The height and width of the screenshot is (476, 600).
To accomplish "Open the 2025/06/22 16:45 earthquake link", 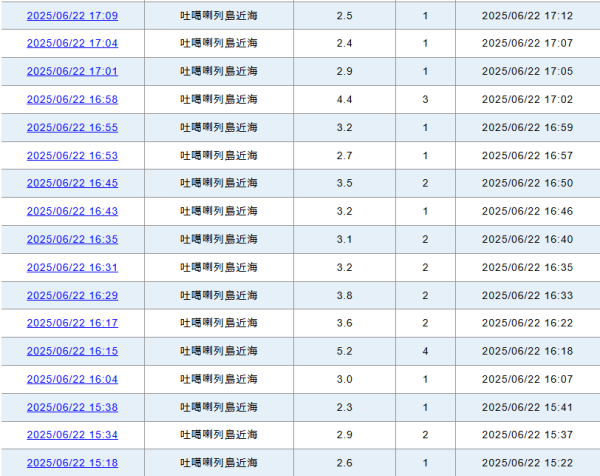I will 72,183.
